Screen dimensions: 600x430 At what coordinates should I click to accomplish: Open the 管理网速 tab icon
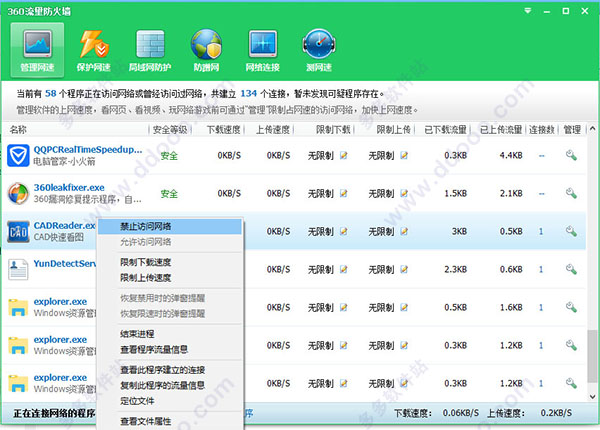point(37,43)
